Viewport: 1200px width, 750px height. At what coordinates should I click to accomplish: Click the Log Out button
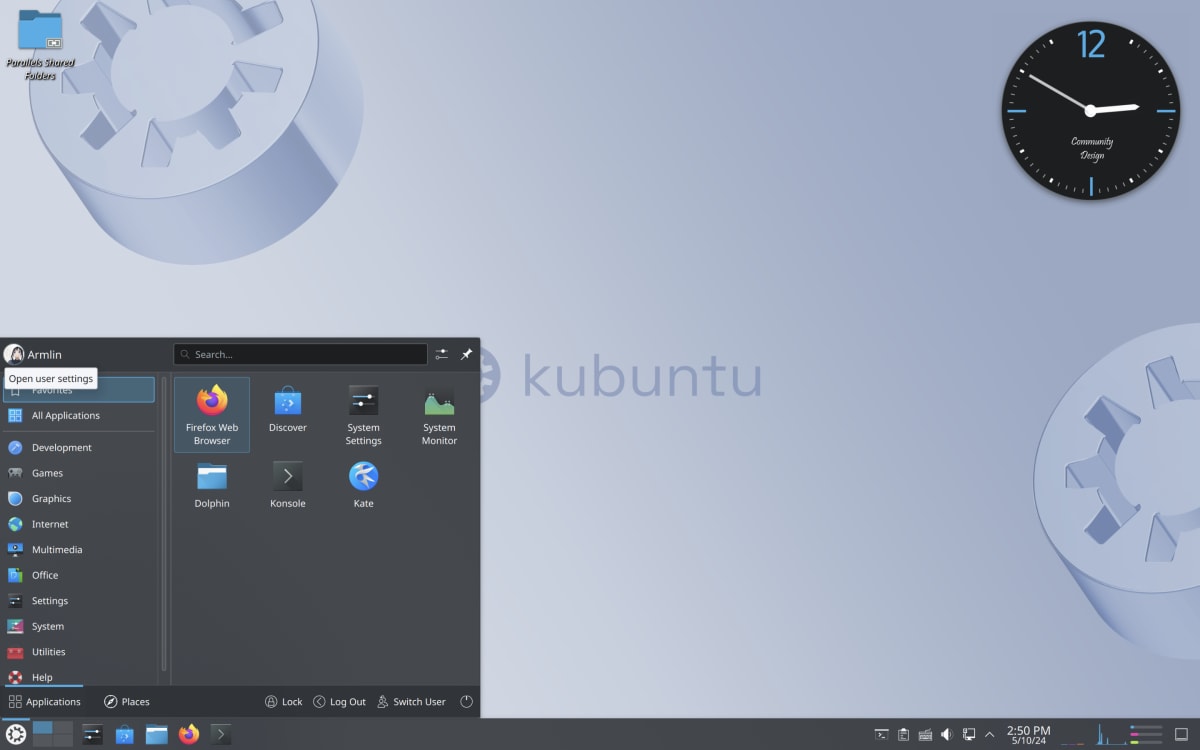(339, 702)
